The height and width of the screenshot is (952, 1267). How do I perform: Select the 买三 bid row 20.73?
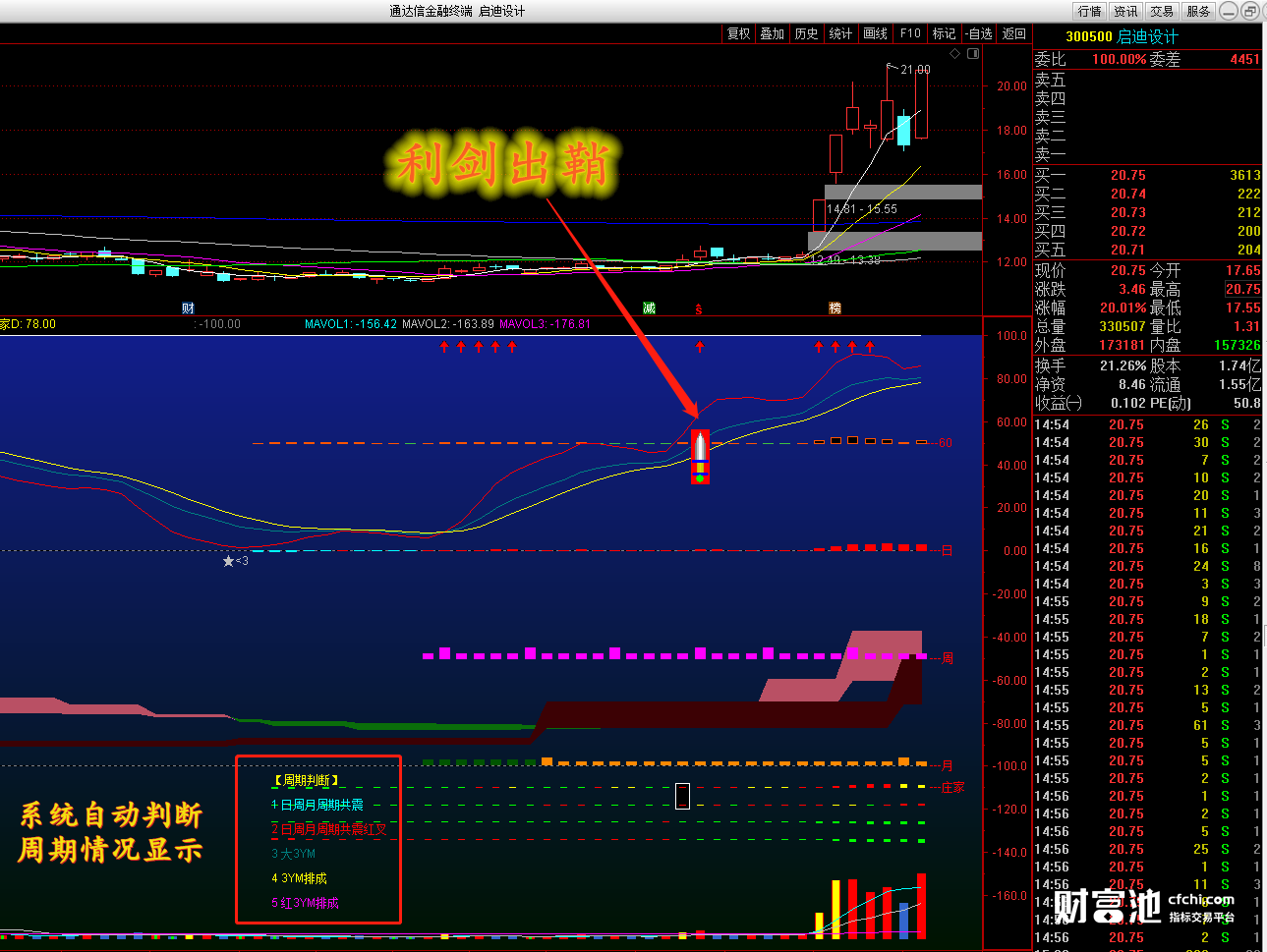pos(1147,212)
